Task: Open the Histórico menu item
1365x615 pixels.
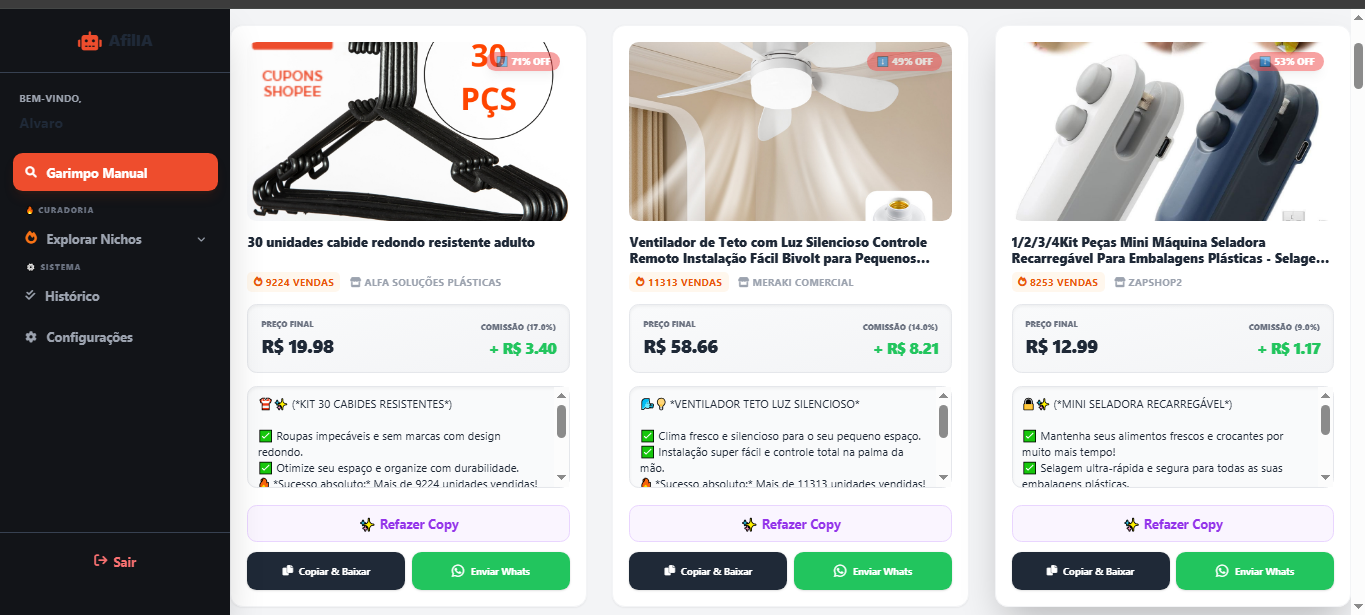Action: (72, 296)
